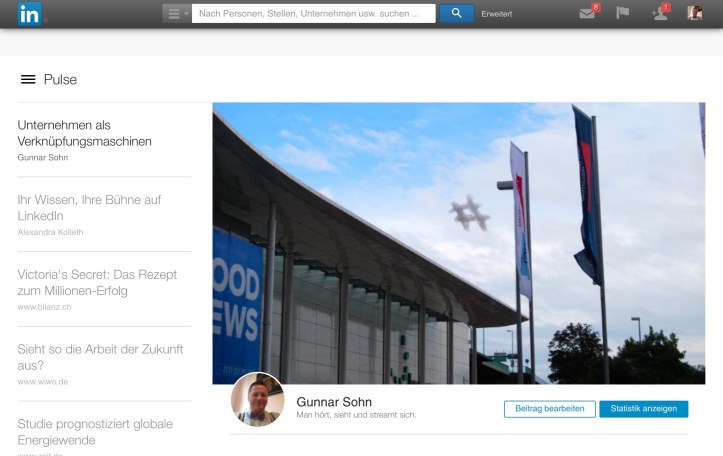Screen dimensions: 723x456
Task: Open article Ihr Wissen, Ihre Bühne auf LinkedIn
Action: [x=89, y=207]
